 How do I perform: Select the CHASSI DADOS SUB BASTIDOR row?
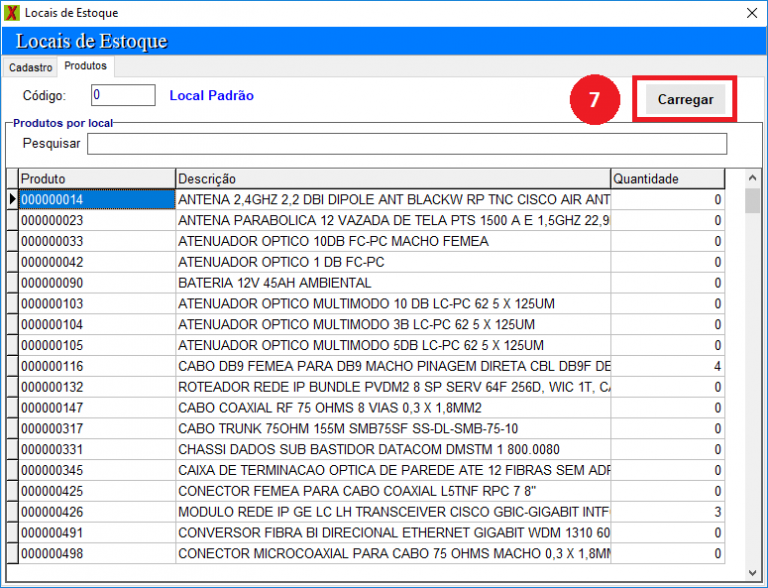click(x=392, y=450)
